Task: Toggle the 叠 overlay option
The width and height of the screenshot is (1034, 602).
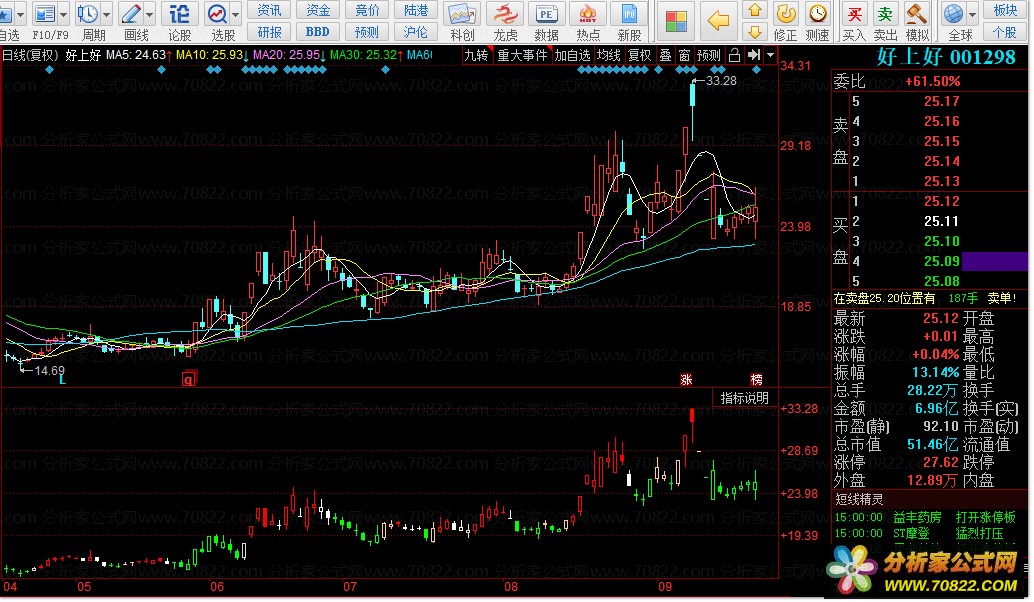Action: (x=665, y=55)
